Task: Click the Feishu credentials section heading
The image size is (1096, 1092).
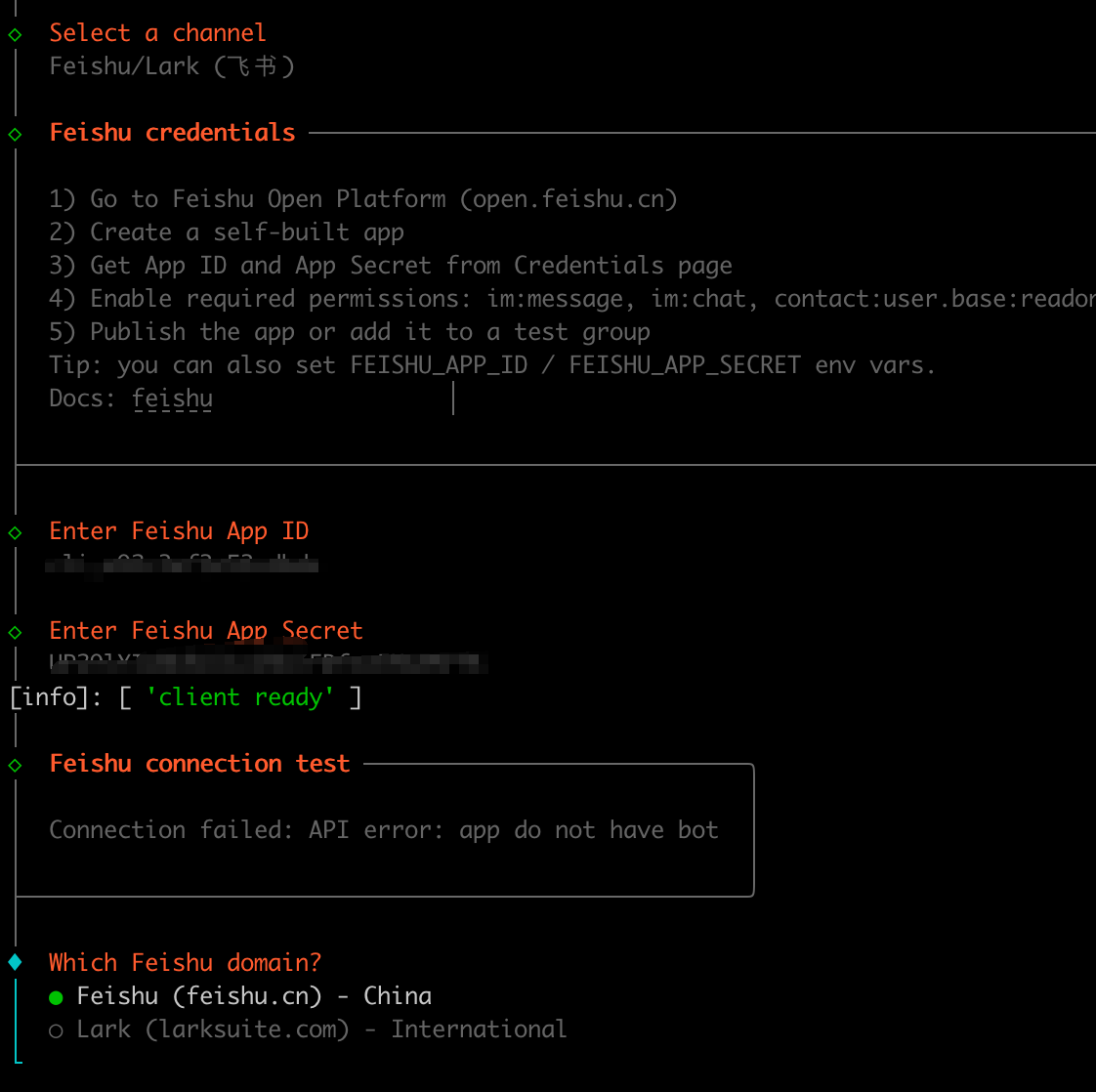Action: (172, 133)
